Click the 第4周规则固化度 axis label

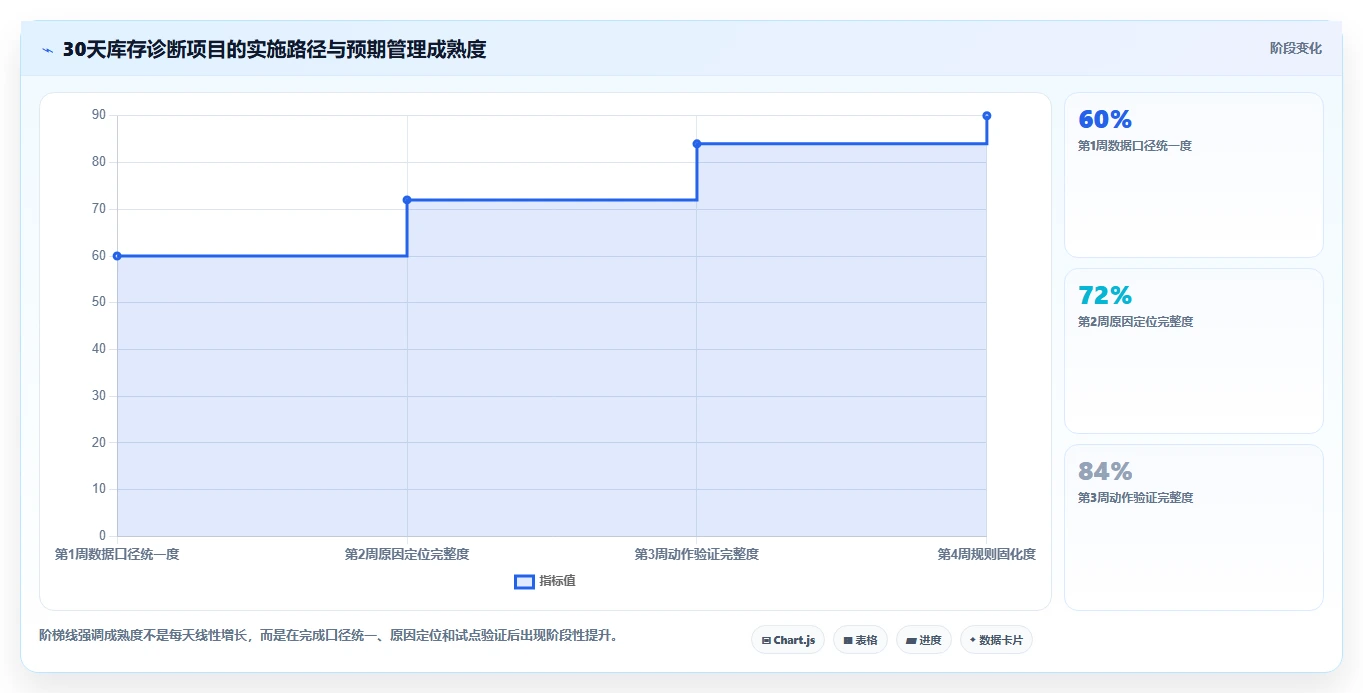coord(986,554)
